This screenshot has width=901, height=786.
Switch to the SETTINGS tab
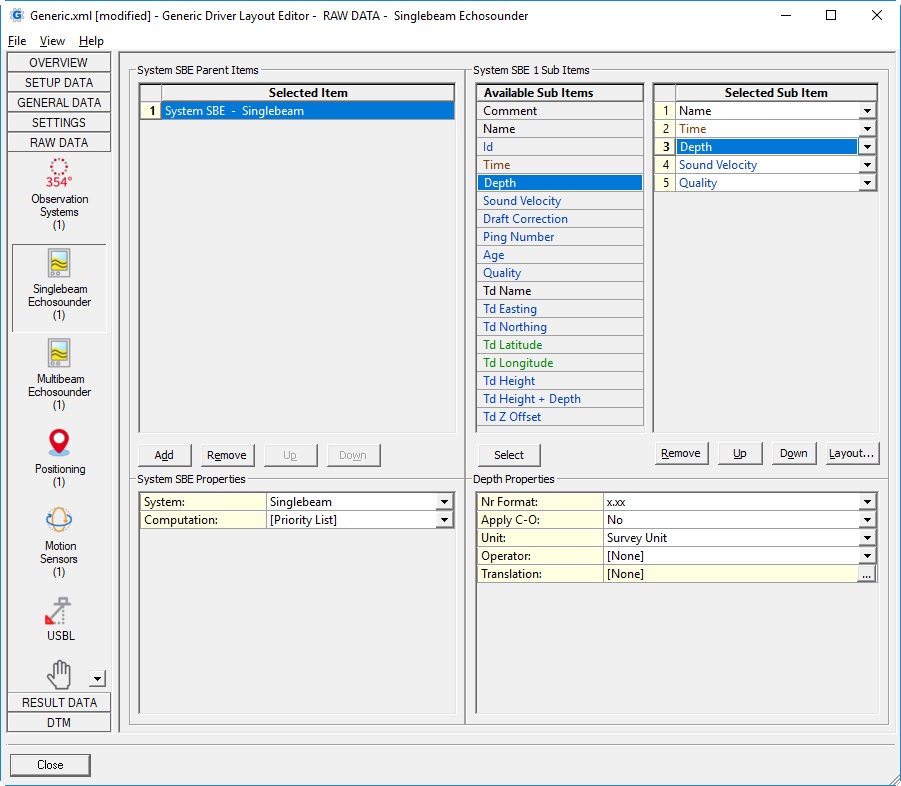[59, 123]
